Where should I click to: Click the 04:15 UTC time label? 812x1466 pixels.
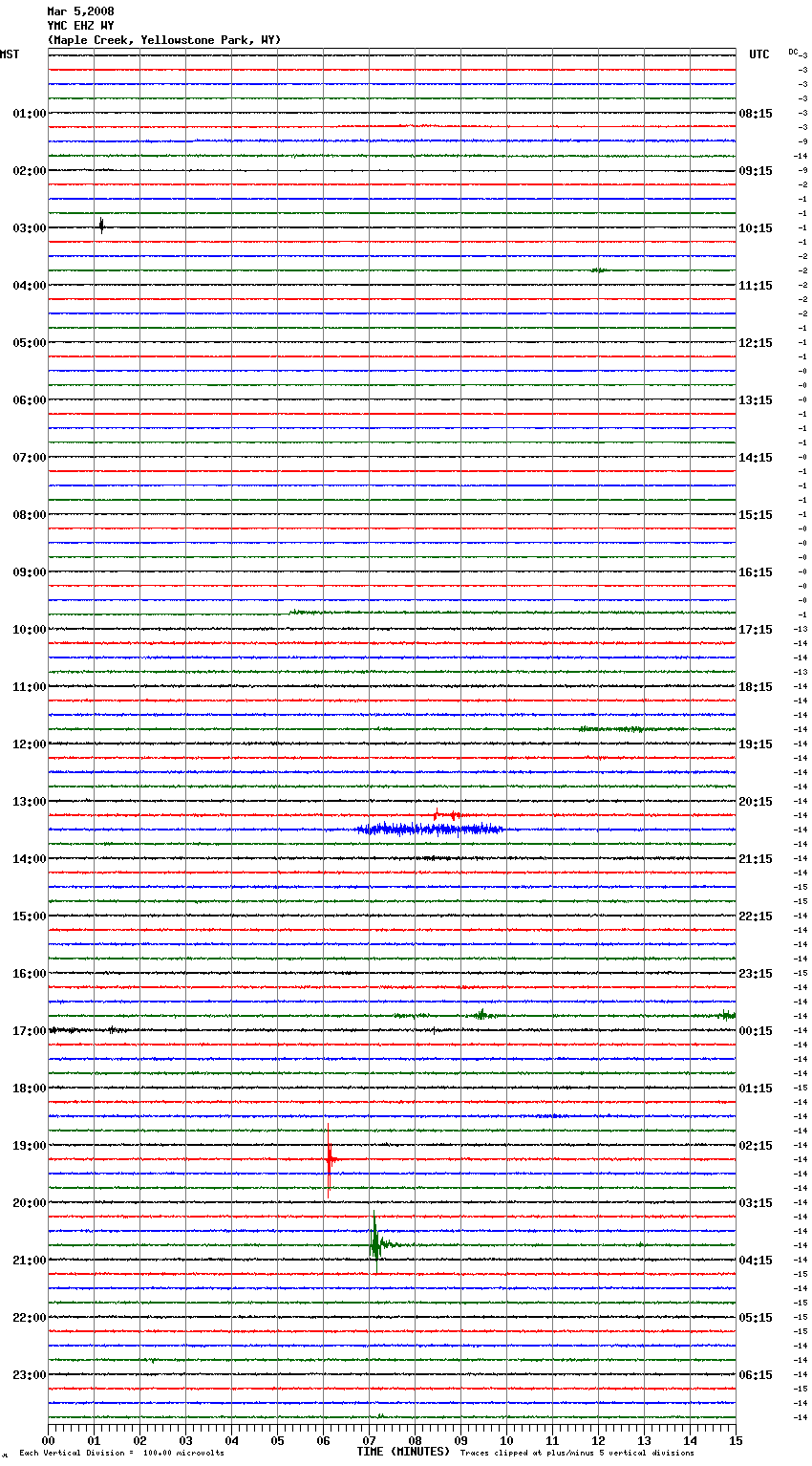(756, 1261)
